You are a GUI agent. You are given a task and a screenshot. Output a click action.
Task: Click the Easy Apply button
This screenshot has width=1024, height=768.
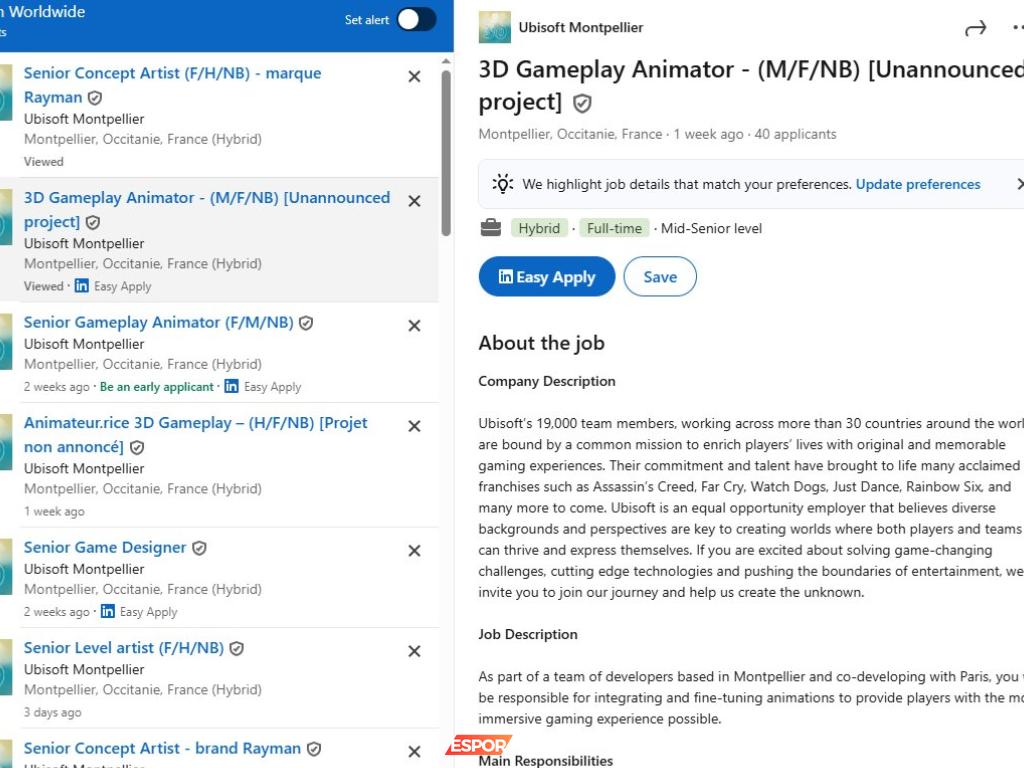pos(547,277)
